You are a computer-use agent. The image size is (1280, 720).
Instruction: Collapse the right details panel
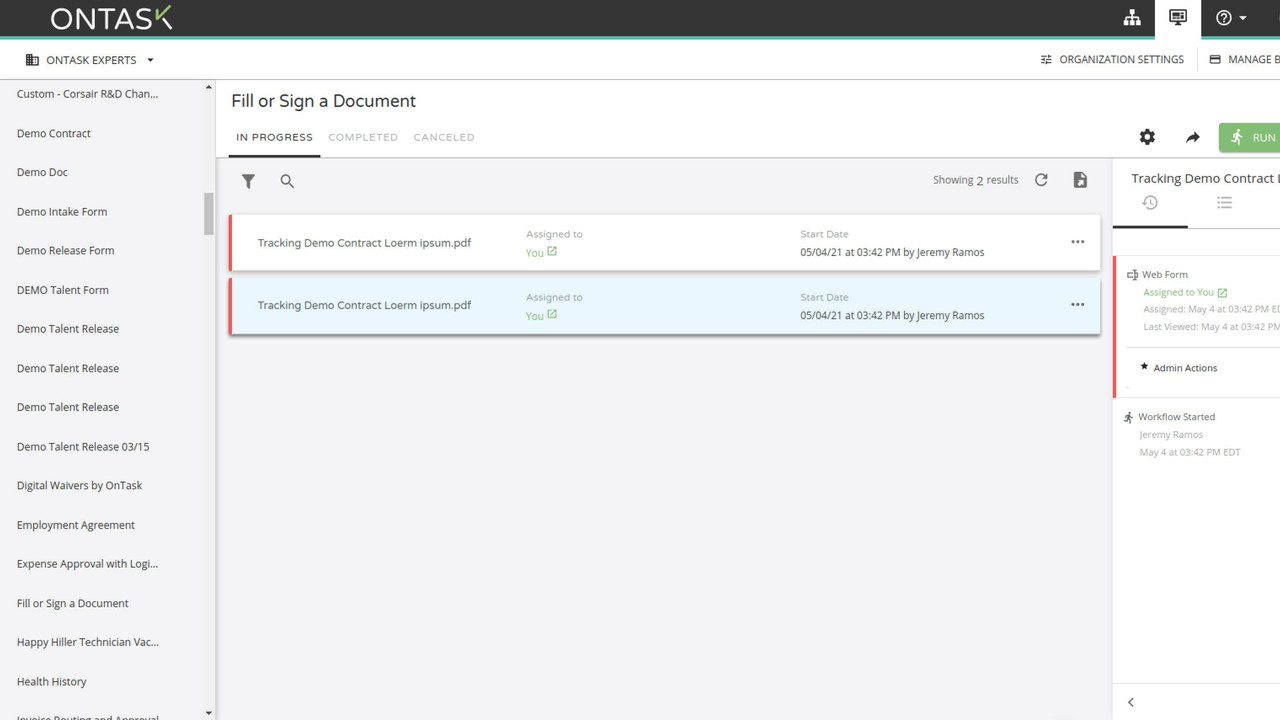pyautogui.click(x=1131, y=702)
